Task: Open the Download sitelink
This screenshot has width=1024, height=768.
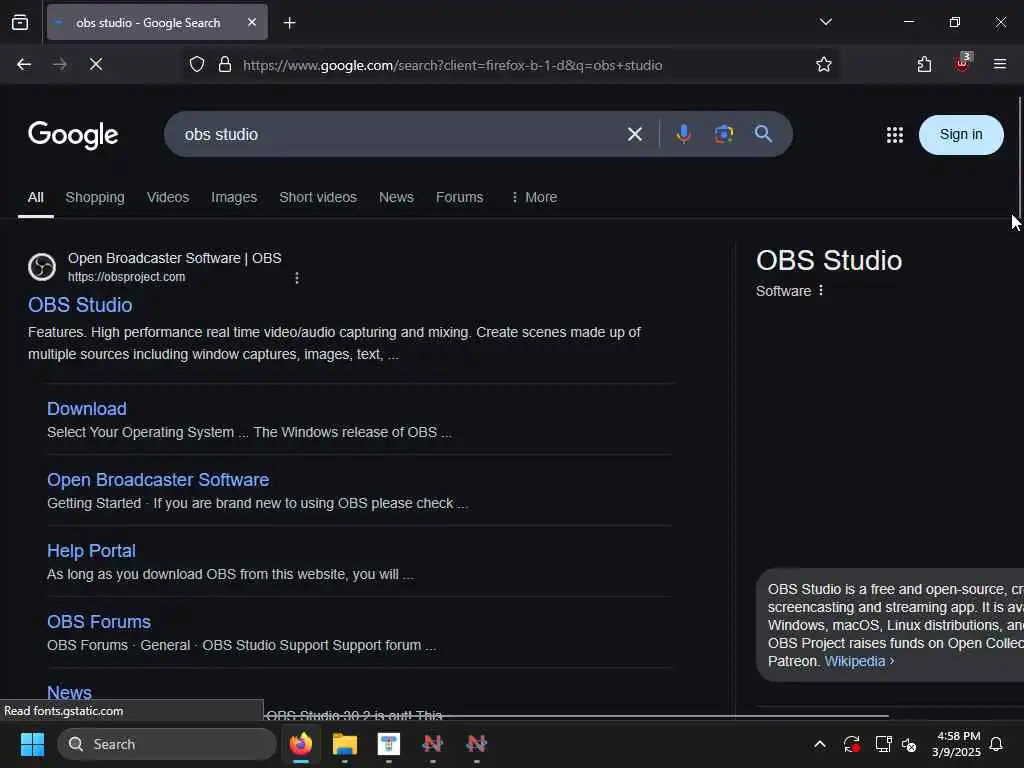Action: tap(87, 409)
